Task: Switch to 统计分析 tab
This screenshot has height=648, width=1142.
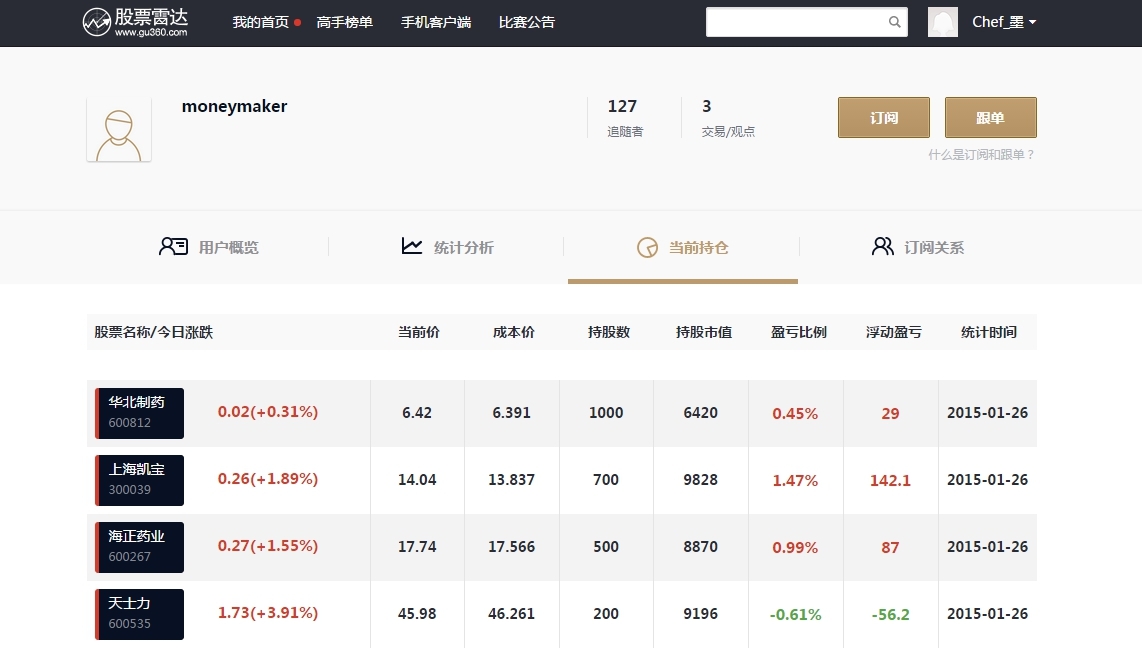Action: click(447, 248)
